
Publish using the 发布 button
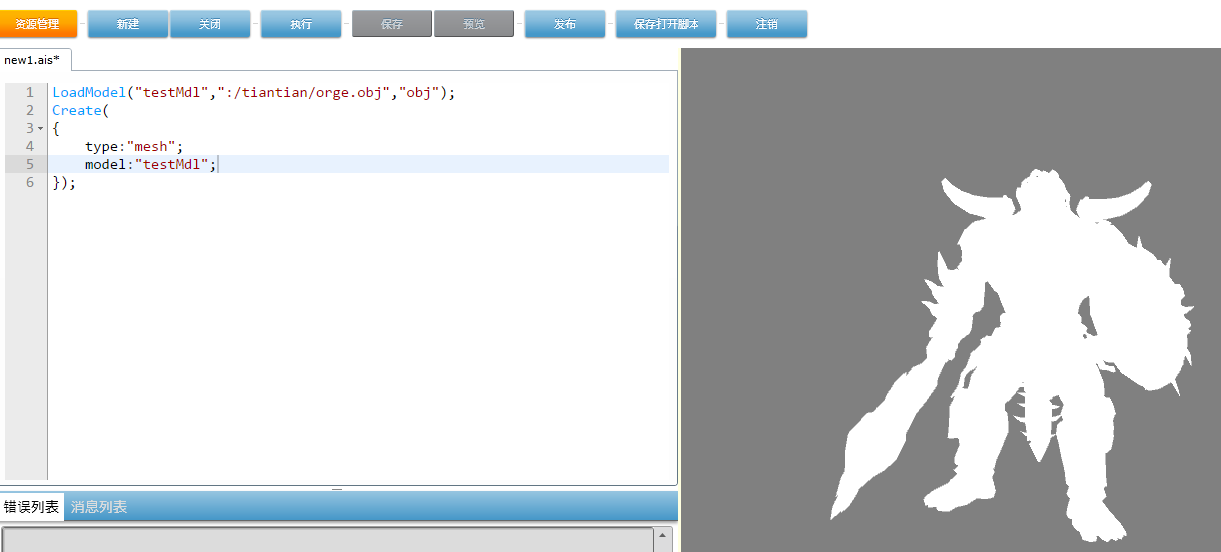pyautogui.click(x=565, y=24)
